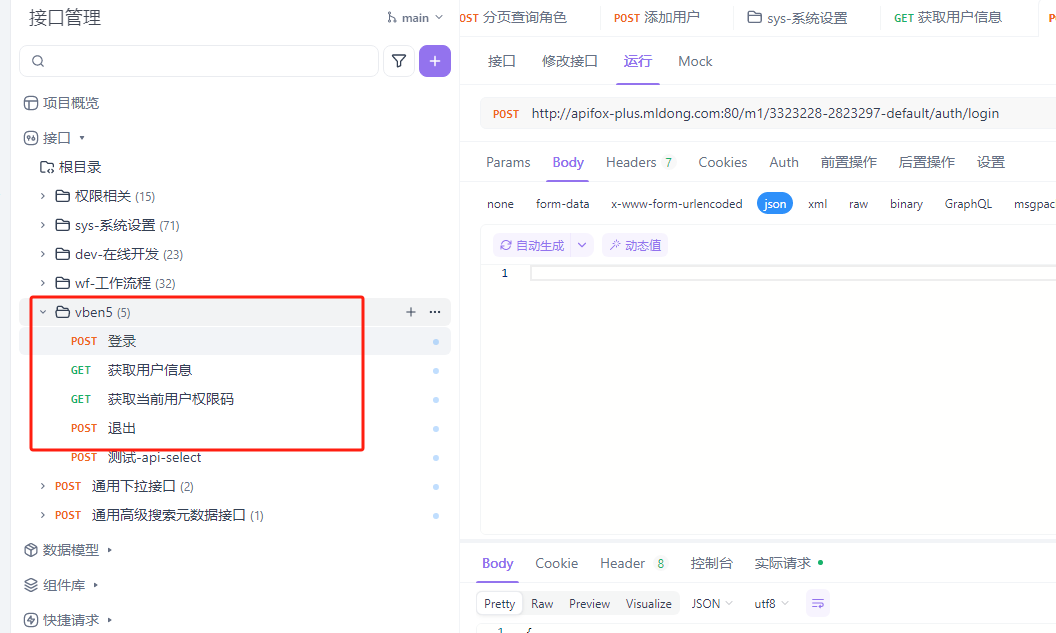Click the 组件库 layers icon
1056x633 pixels.
[x=31, y=585]
